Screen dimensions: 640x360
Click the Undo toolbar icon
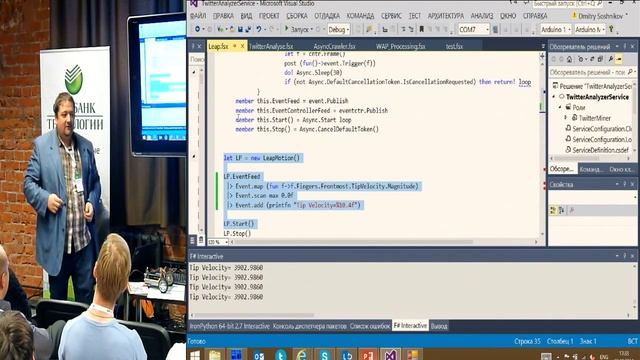[258, 29]
